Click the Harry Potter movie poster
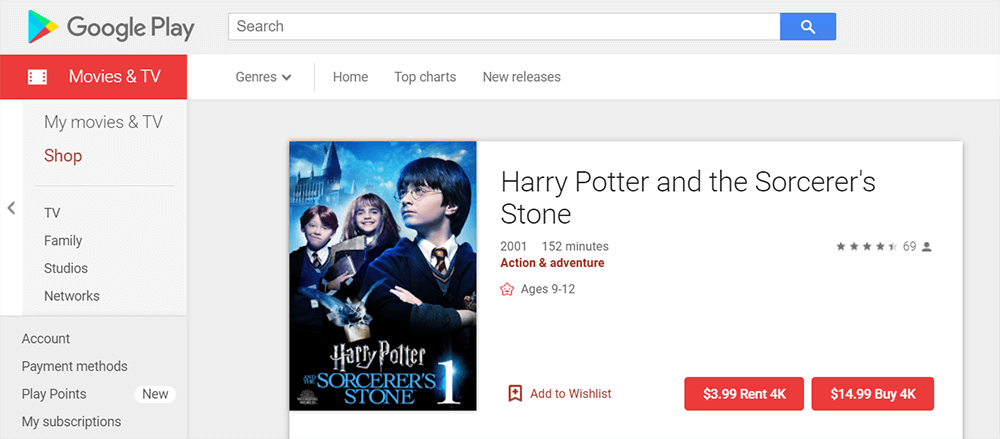The height and width of the screenshot is (439, 1000). tap(383, 276)
